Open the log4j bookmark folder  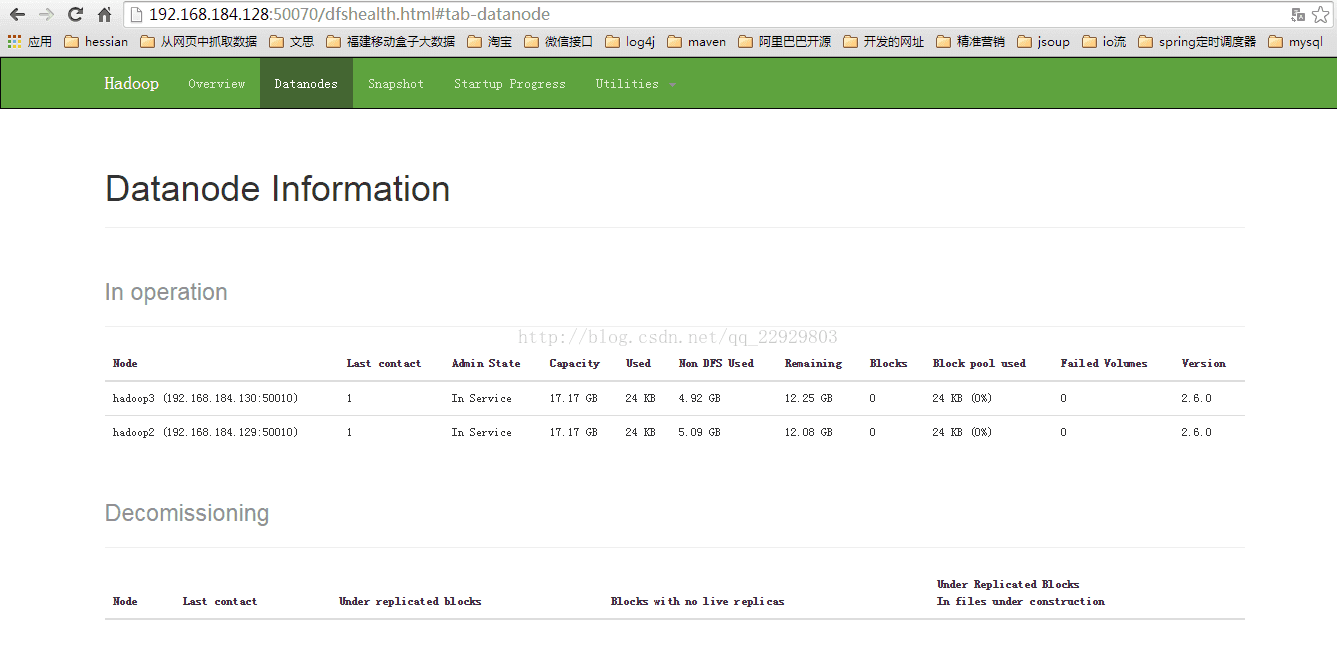(629, 42)
